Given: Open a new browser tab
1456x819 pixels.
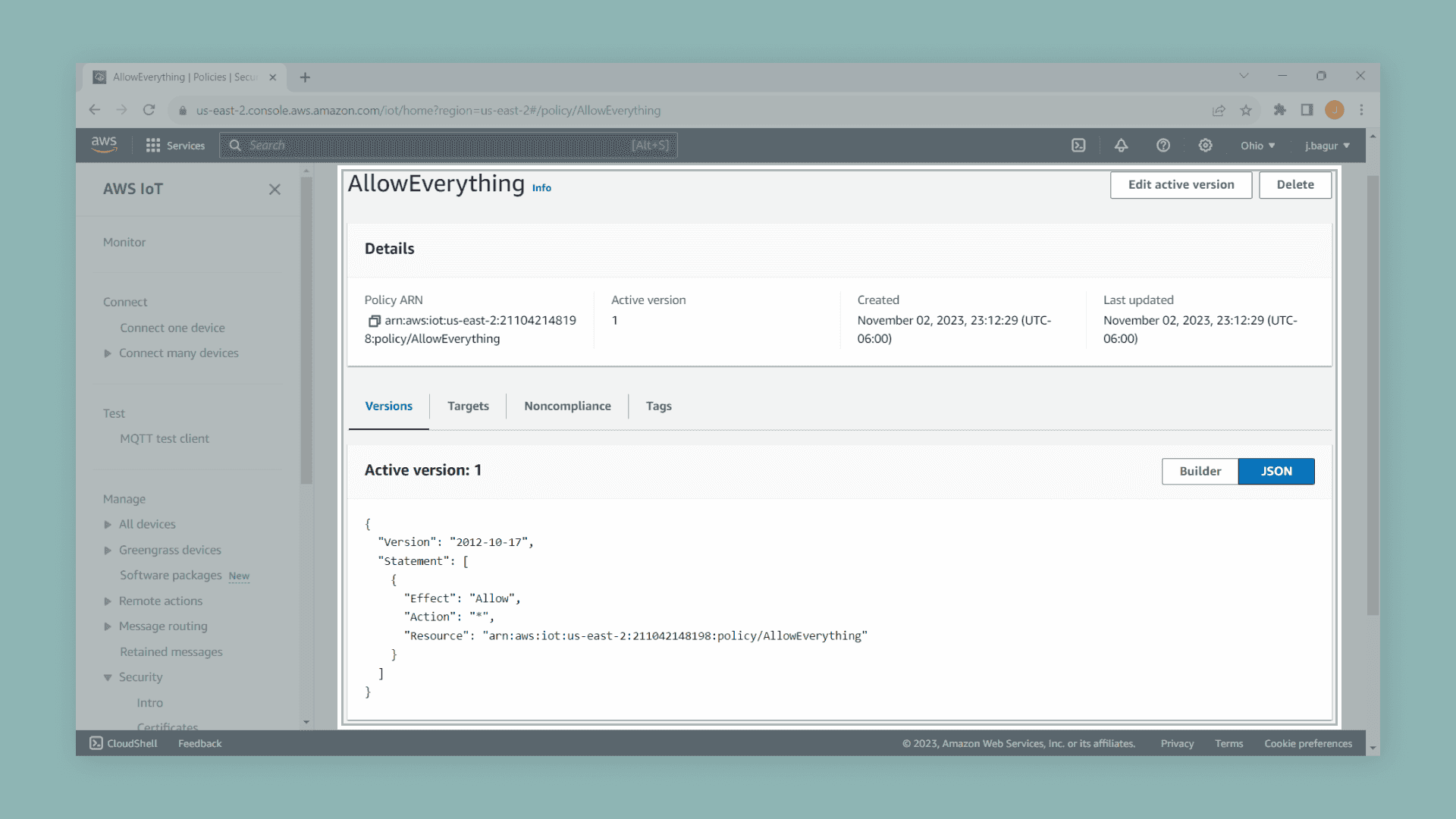Looking at the screenshot, I should pos(305,77).
